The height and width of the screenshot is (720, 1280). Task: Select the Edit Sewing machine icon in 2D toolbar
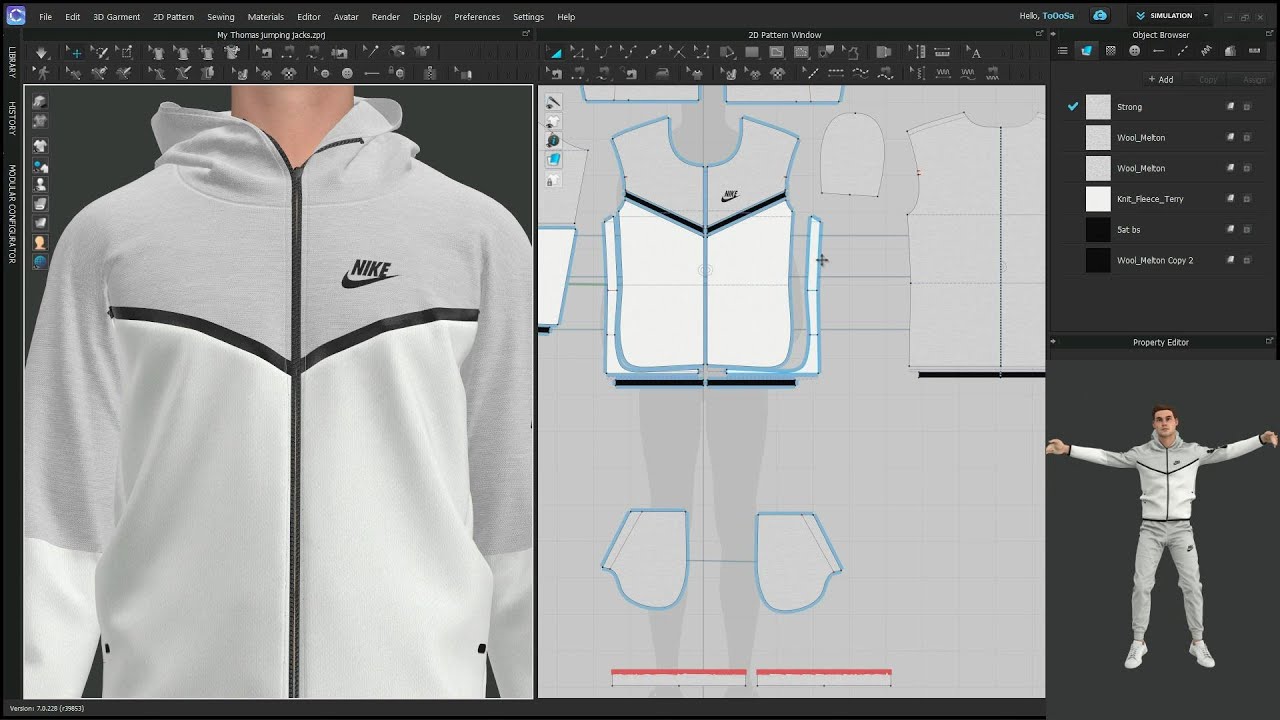554,73
